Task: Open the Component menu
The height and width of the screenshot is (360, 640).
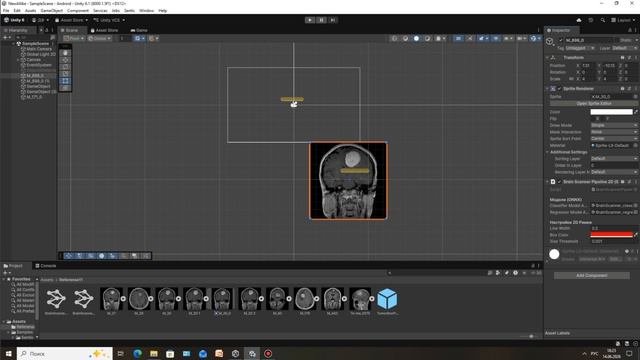Action: [x=78, y=11]
